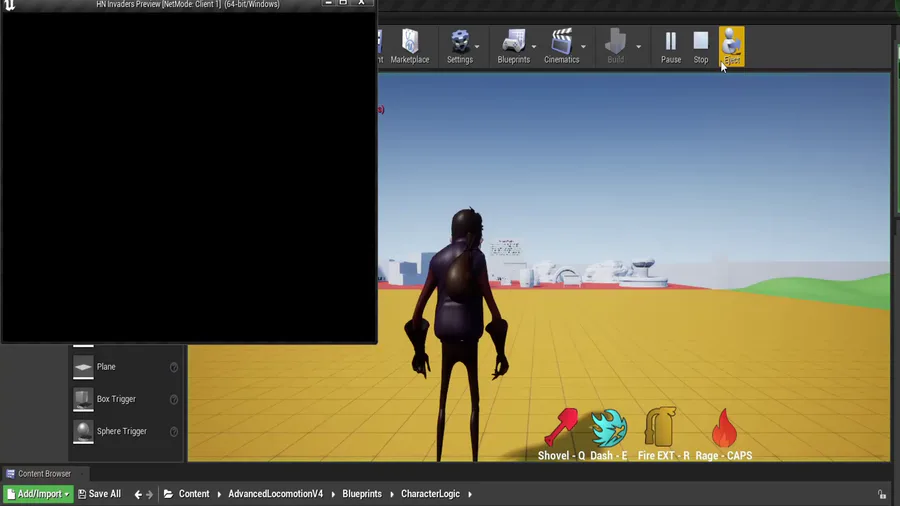
Task: Navigate to AdvancedLocomotionV4 breadcrumb folder
Action: click(x=276, y=494)
